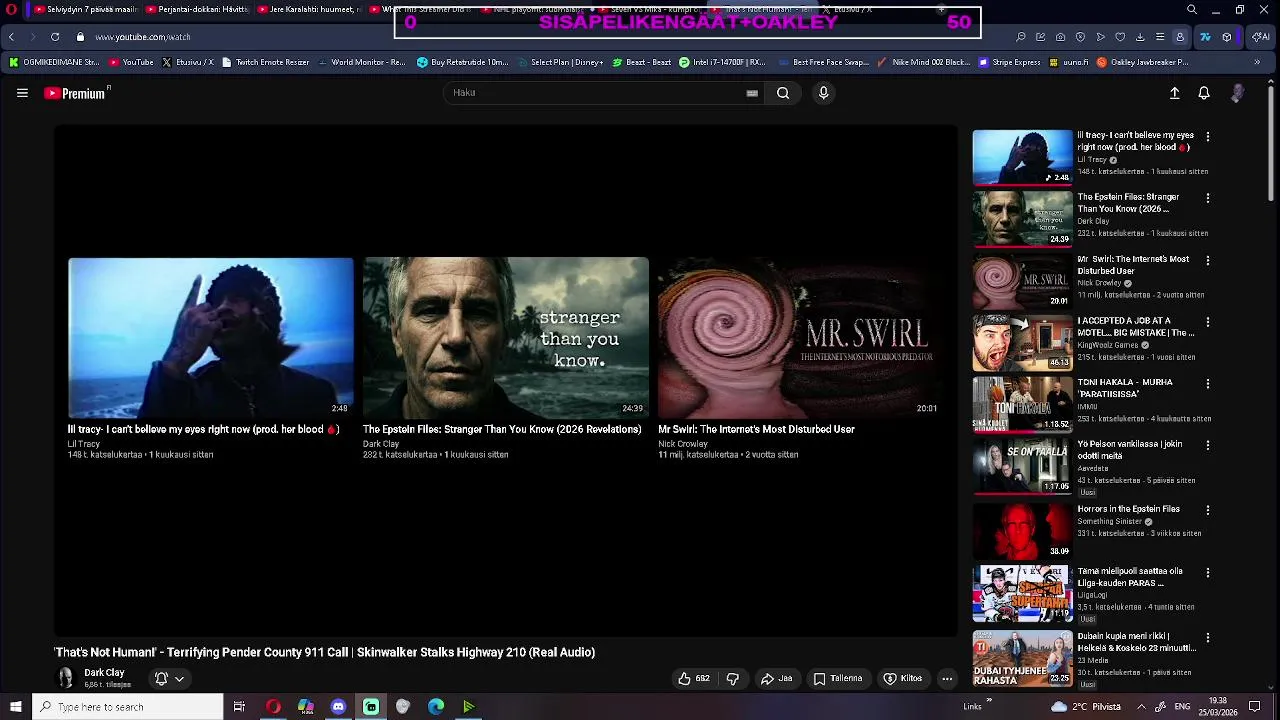The height and width of the screenshot is (720, 1280).
Task: Start voice search with microphone icon
Action: click(823, 93)
